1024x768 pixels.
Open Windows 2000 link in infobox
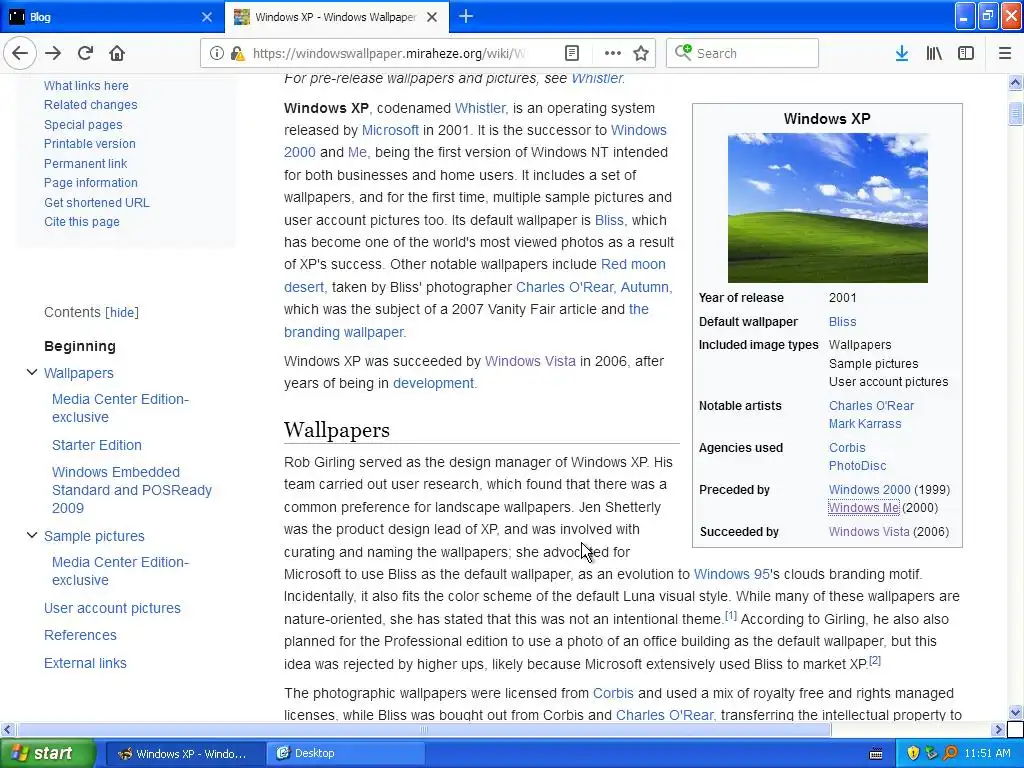[869, 489]
